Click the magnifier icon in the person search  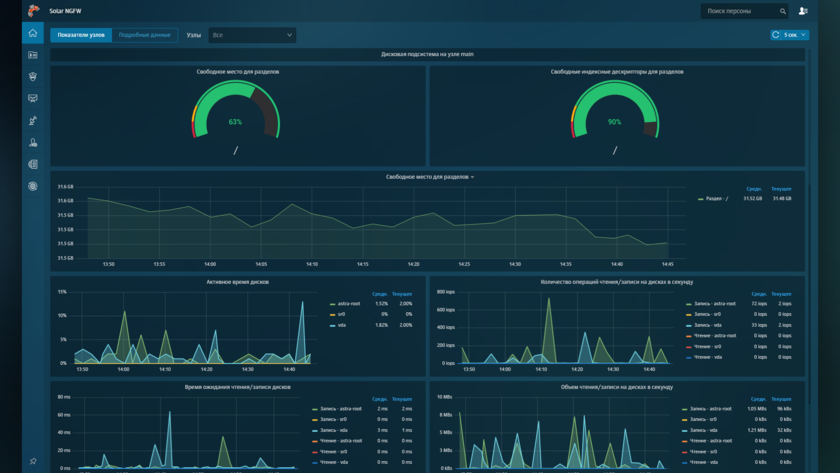[x=783, y=11]
